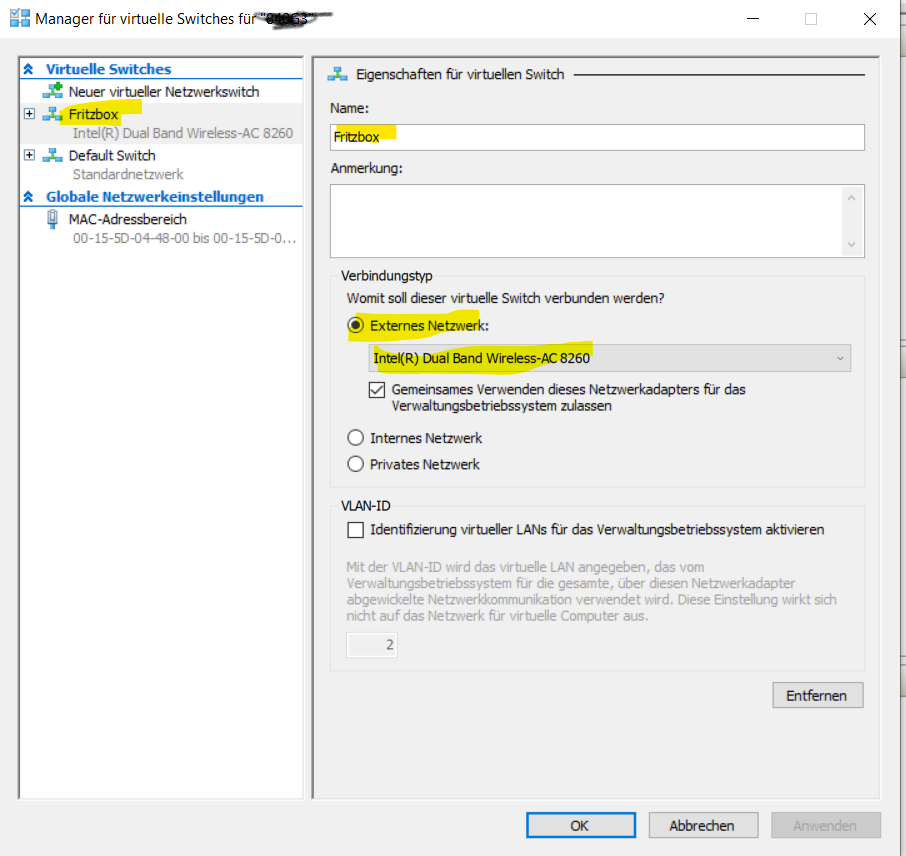Click the Abbrechen button

(703, 825)
